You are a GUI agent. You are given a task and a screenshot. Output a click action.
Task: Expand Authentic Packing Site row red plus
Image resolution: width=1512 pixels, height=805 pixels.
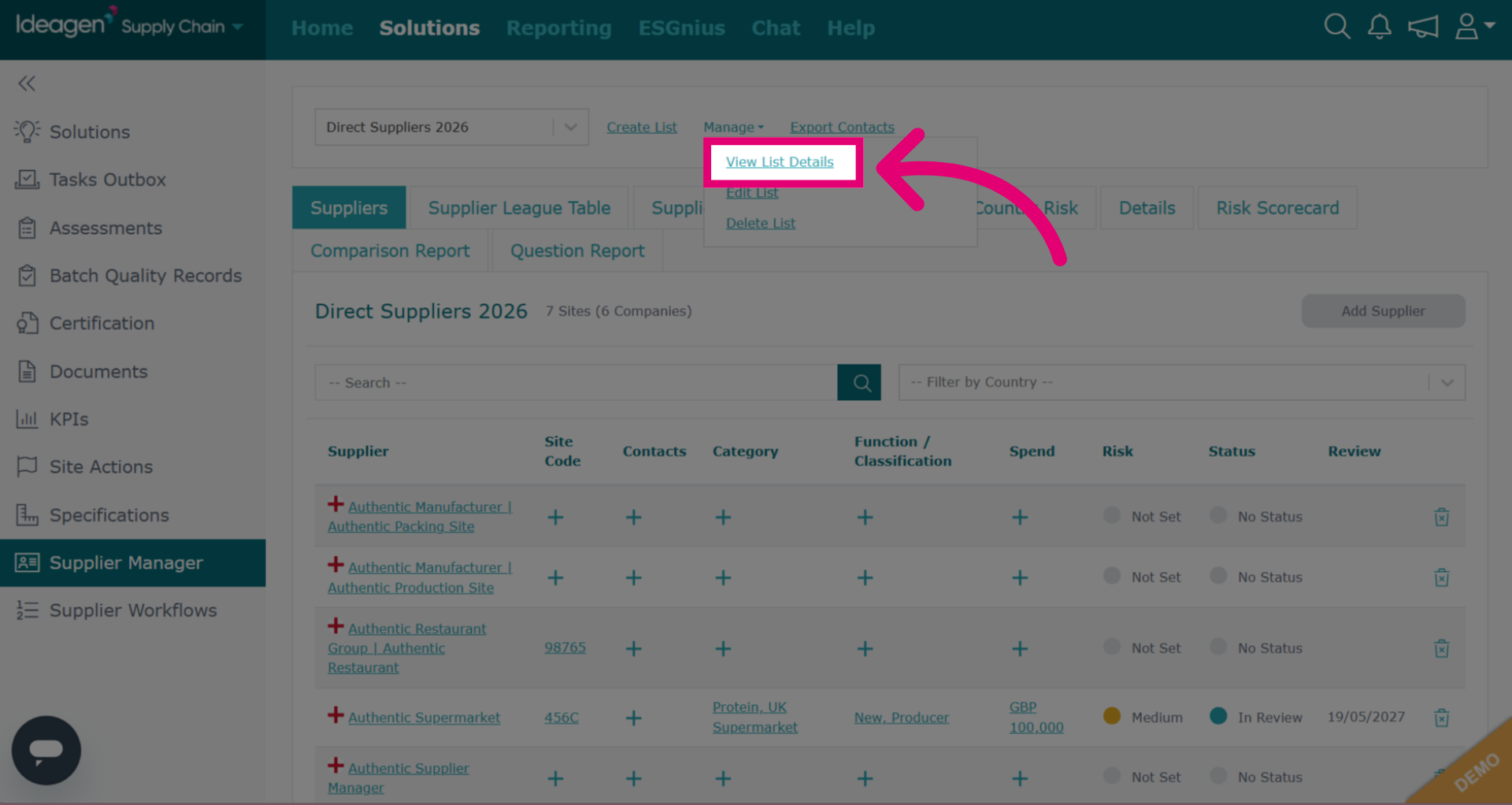tap(335, 504)
